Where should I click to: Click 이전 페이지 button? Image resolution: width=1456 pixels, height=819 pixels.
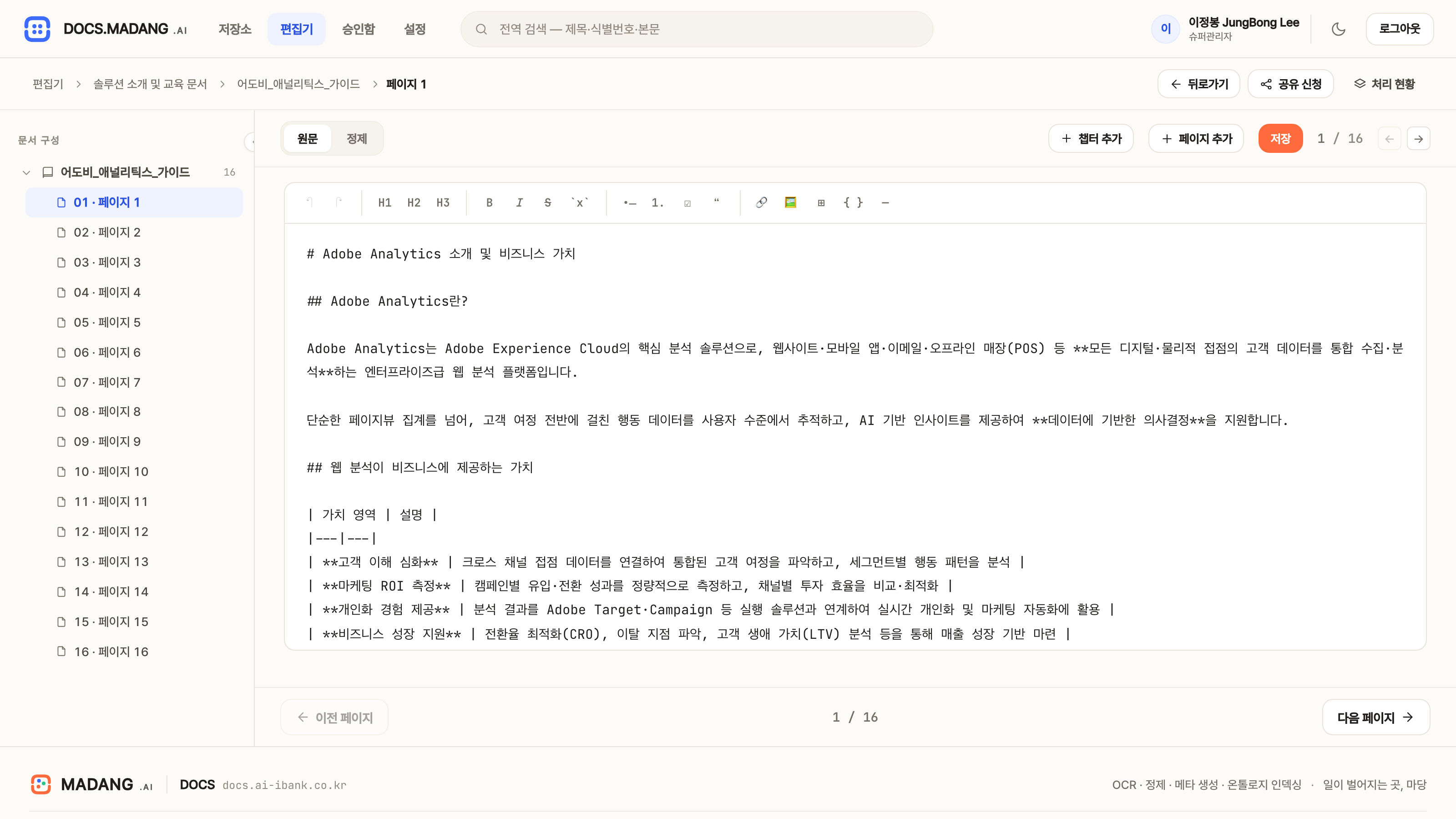(334, 717)
